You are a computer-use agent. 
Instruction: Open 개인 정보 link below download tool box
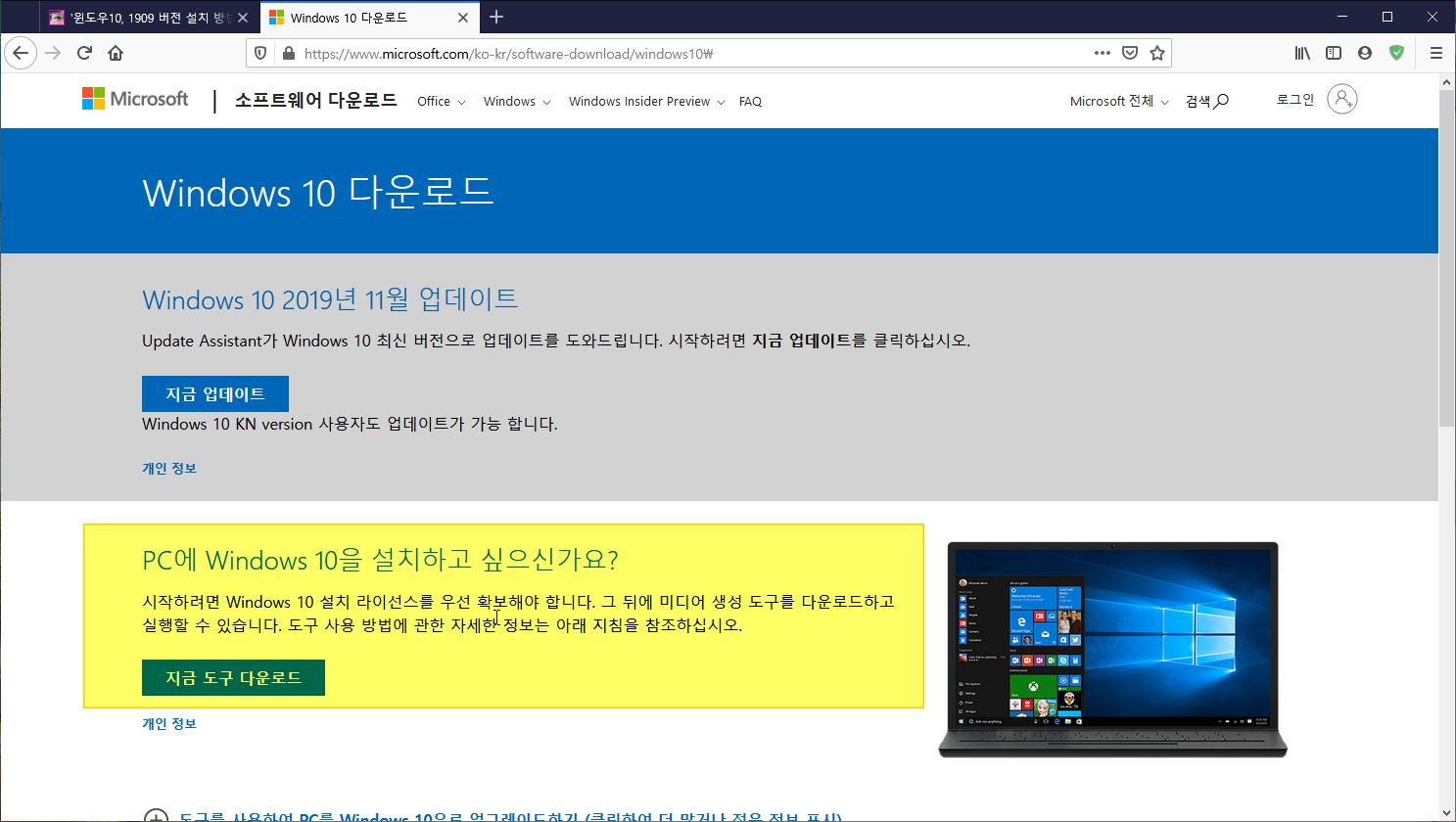pos(169,724)
